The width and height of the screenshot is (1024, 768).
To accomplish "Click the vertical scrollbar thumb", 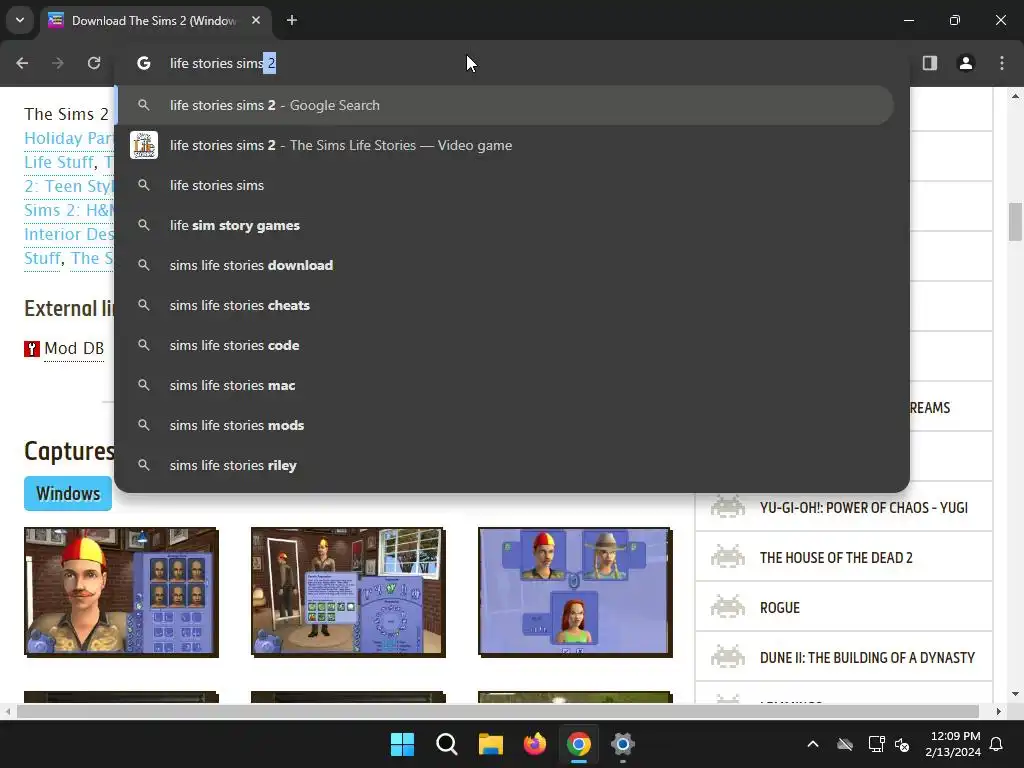I will coord(1015,222).
